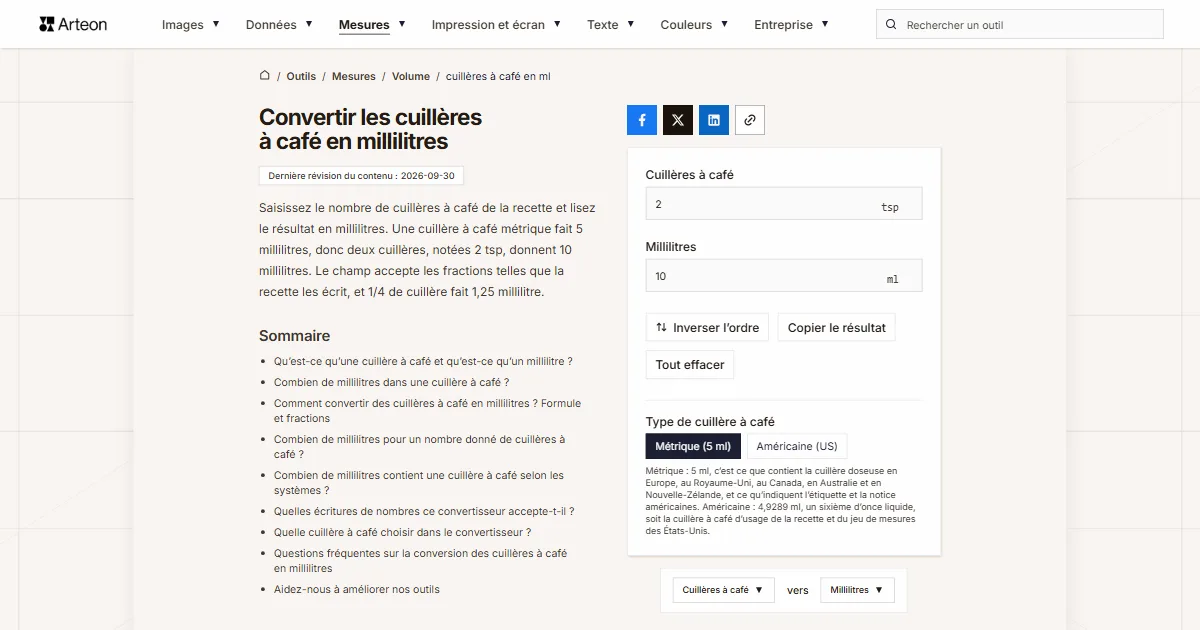Image resolution: width=1200 pixels, height=630 pixels.
Task: Open the Mesures menu
Action: [372, 25]
